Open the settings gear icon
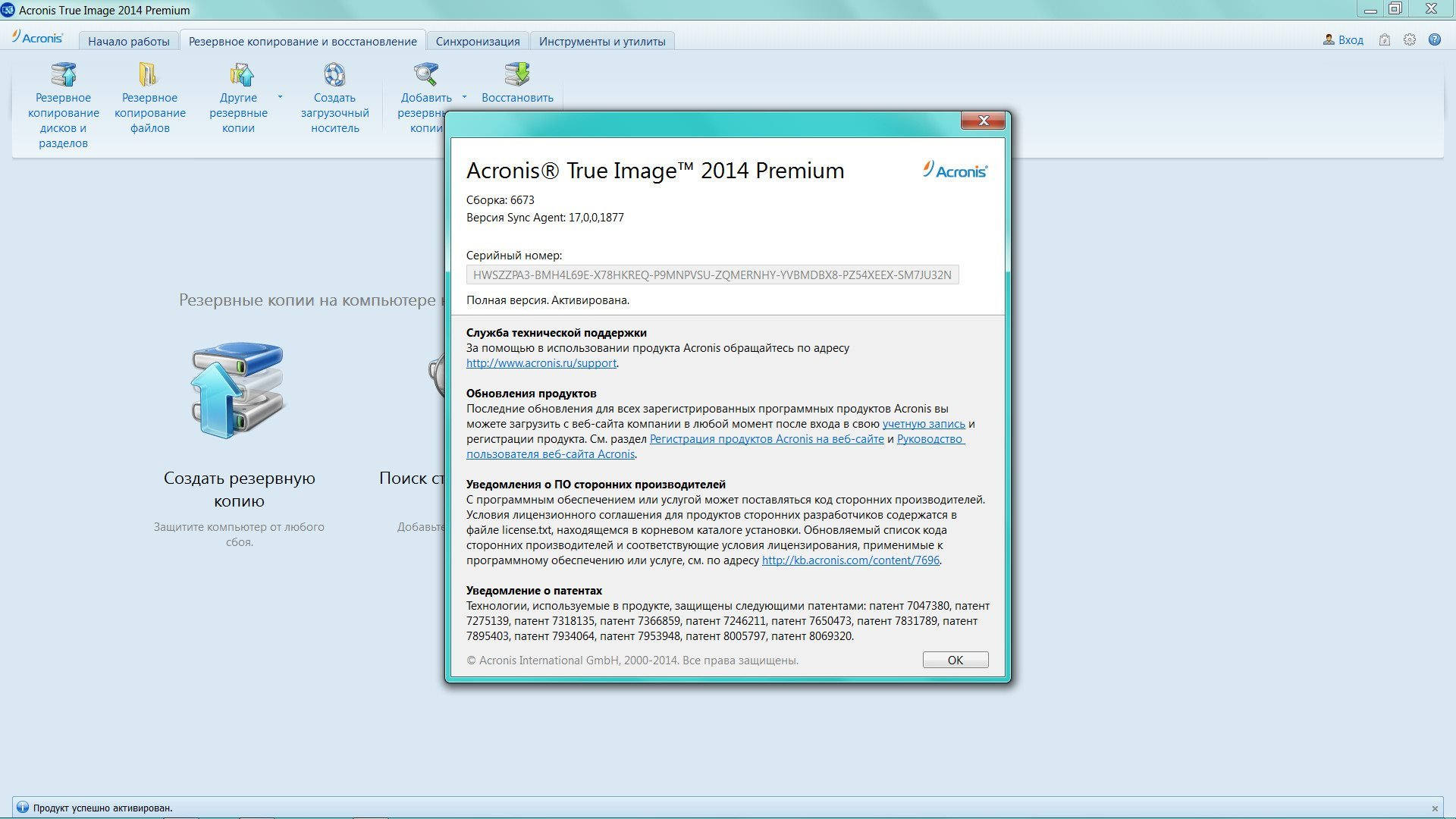This screenshot has height=819, width=1456. point(1410,40)
